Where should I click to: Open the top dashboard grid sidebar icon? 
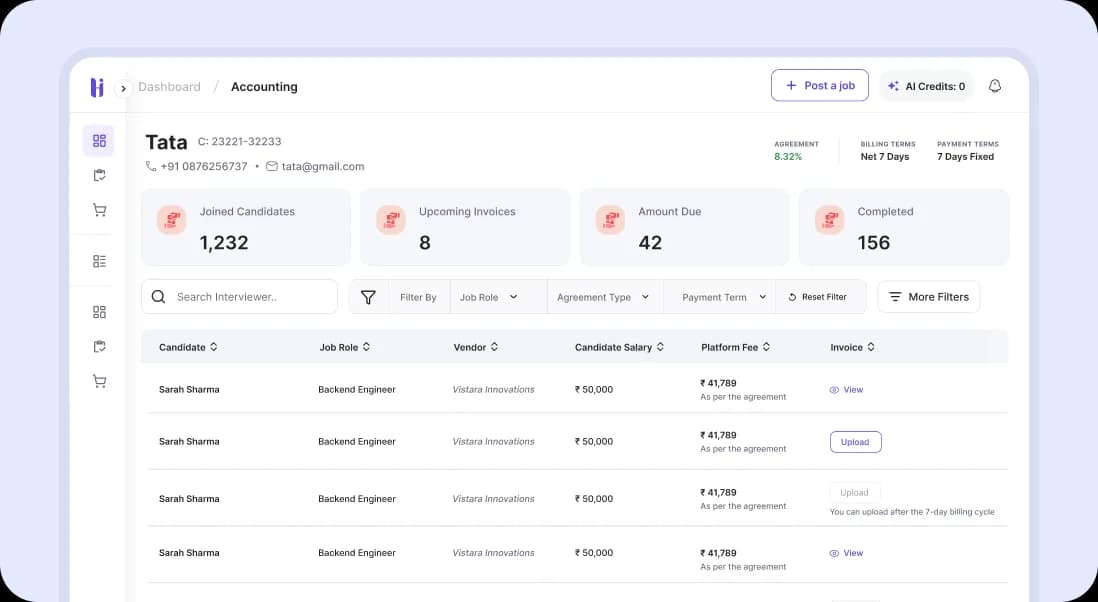click(x=99, y=141)
